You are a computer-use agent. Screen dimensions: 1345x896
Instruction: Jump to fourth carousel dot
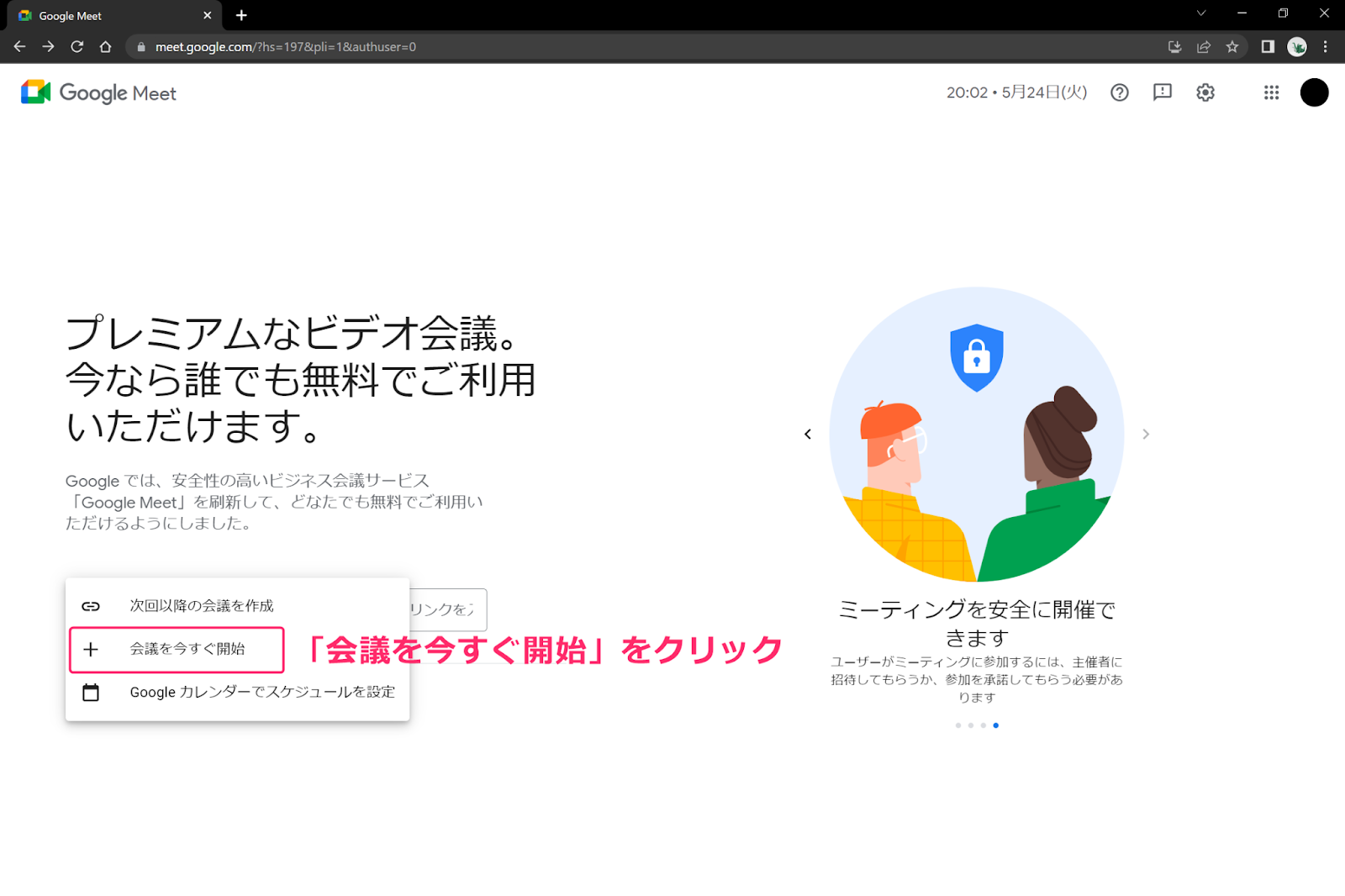coord(995,725)
